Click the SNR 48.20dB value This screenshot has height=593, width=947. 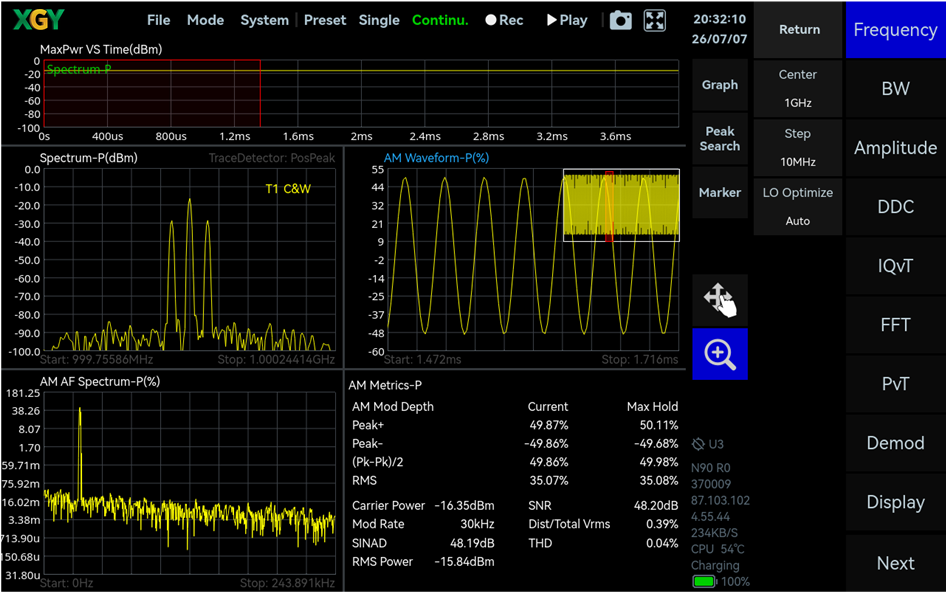click(655, 505)
